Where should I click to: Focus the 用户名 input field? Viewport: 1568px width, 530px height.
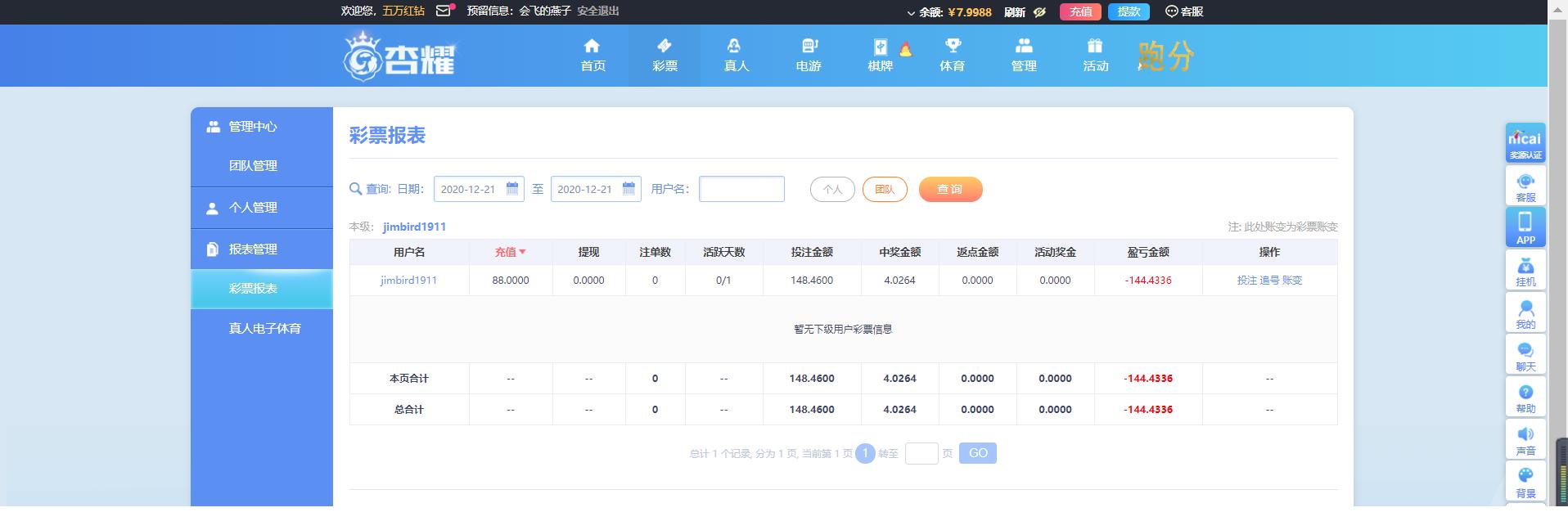pyautogui.click(x=741, y=189)
